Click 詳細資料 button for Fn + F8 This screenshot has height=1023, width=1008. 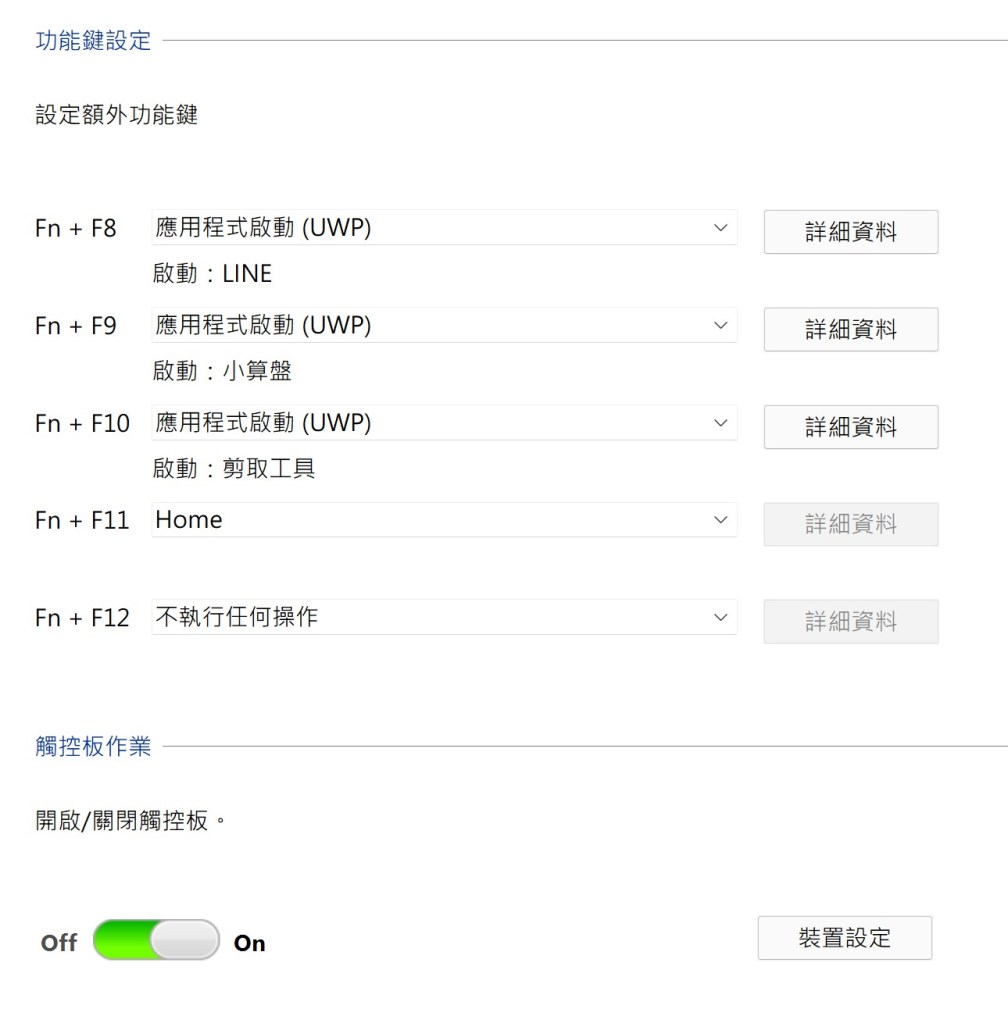850,232
